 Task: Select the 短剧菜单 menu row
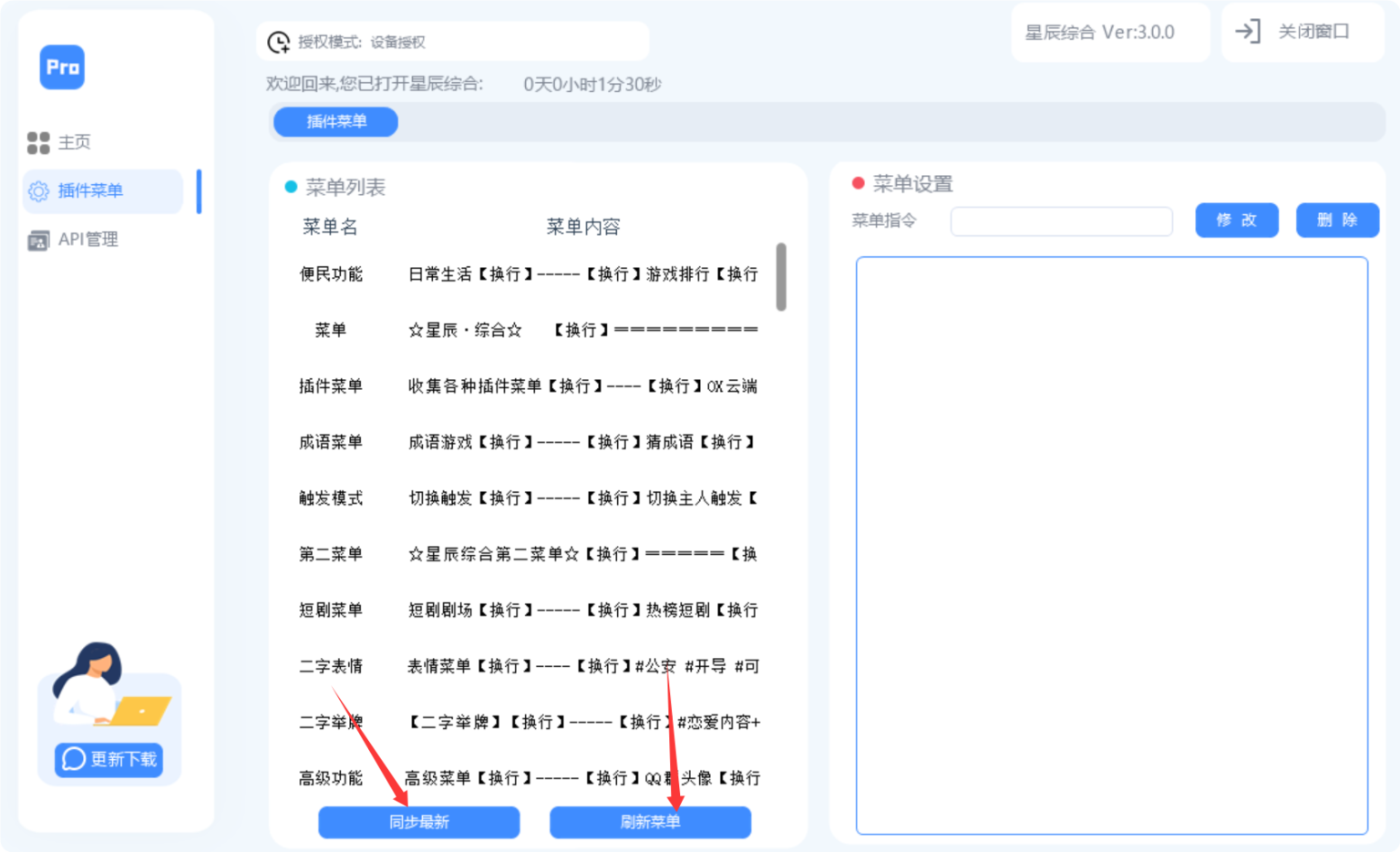point(529,610)
